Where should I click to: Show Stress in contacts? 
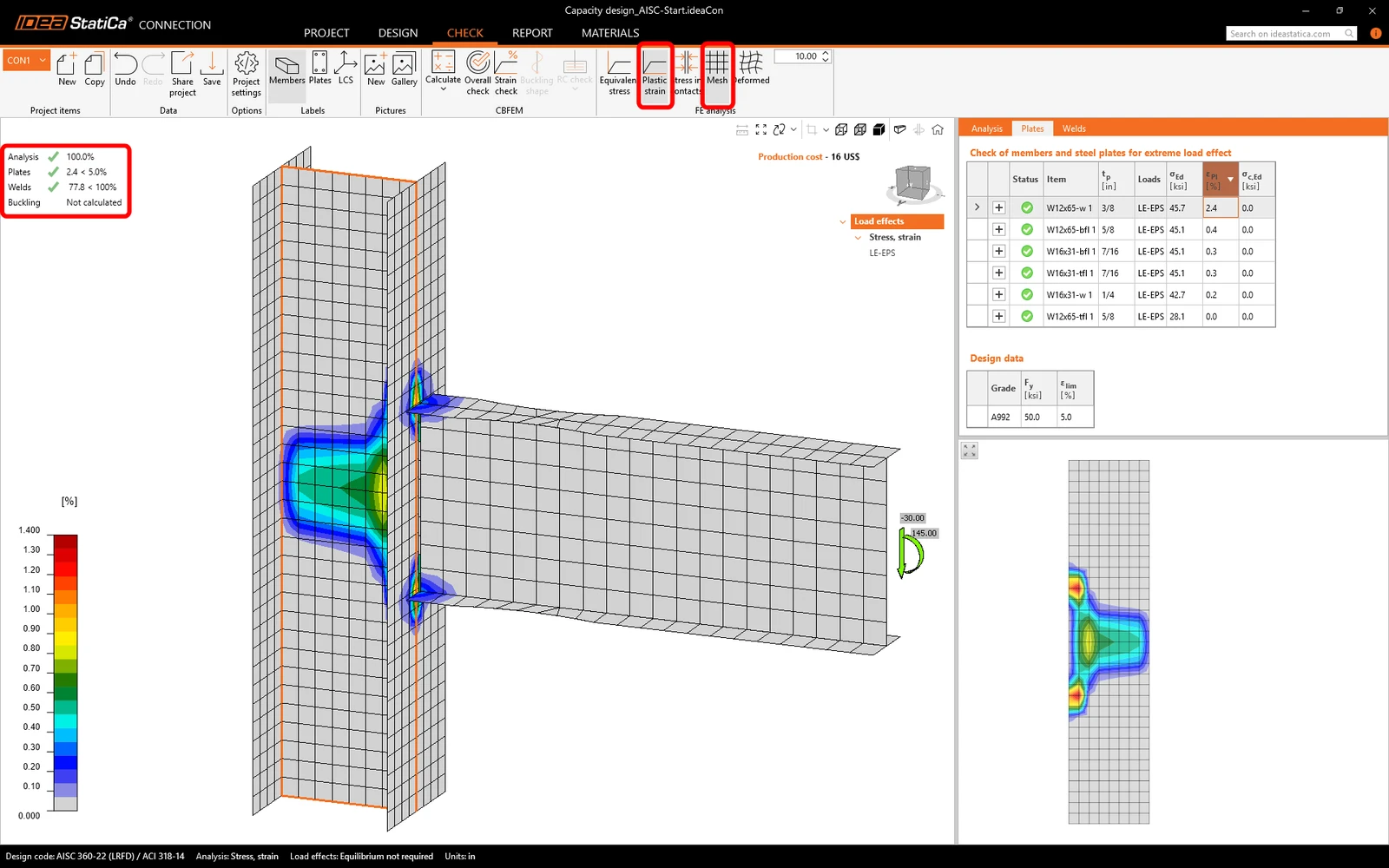687,73
